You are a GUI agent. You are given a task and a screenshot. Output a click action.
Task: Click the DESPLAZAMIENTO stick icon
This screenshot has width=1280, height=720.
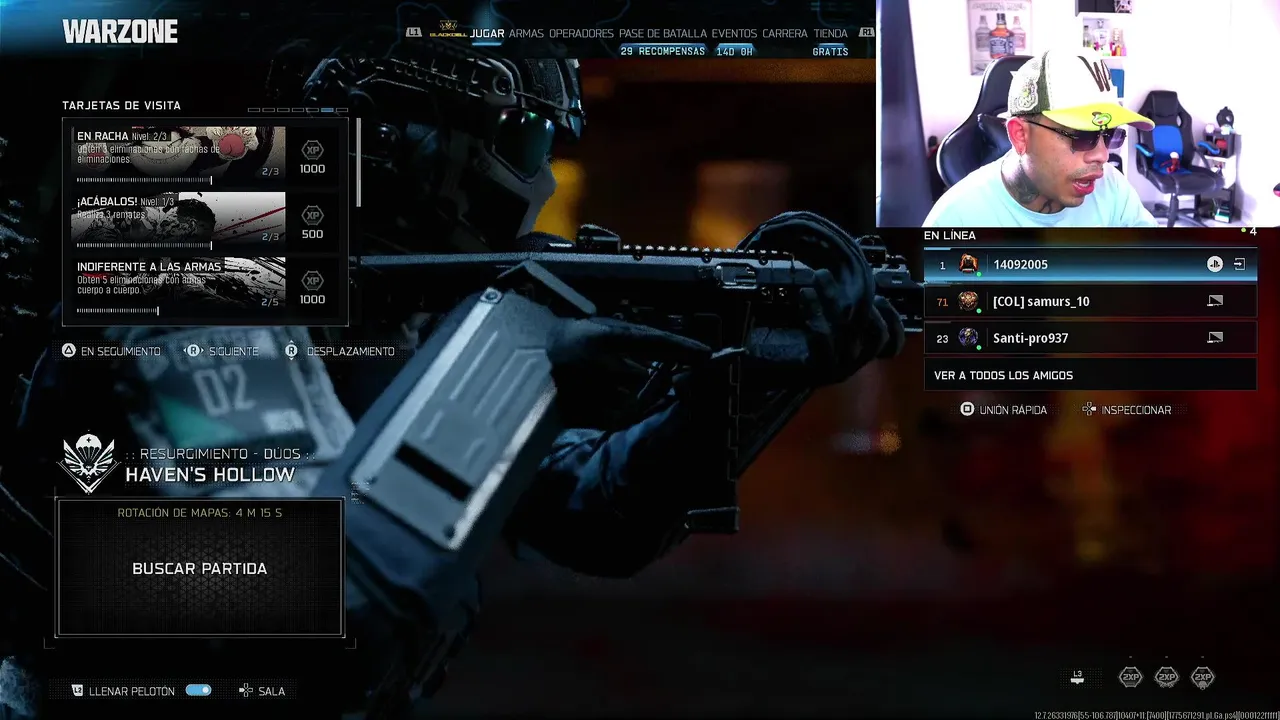[x=291, y=351]
